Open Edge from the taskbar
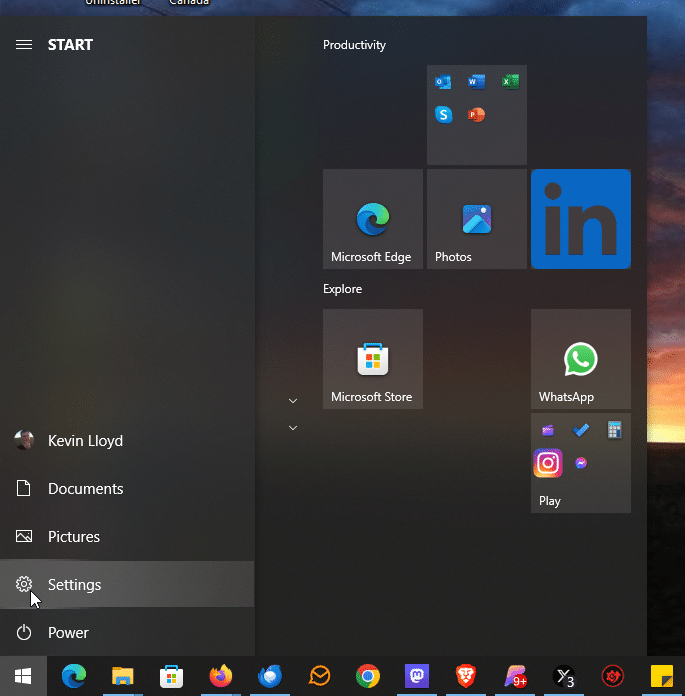The height and width of the screenshot is (696, 685). 74,676
